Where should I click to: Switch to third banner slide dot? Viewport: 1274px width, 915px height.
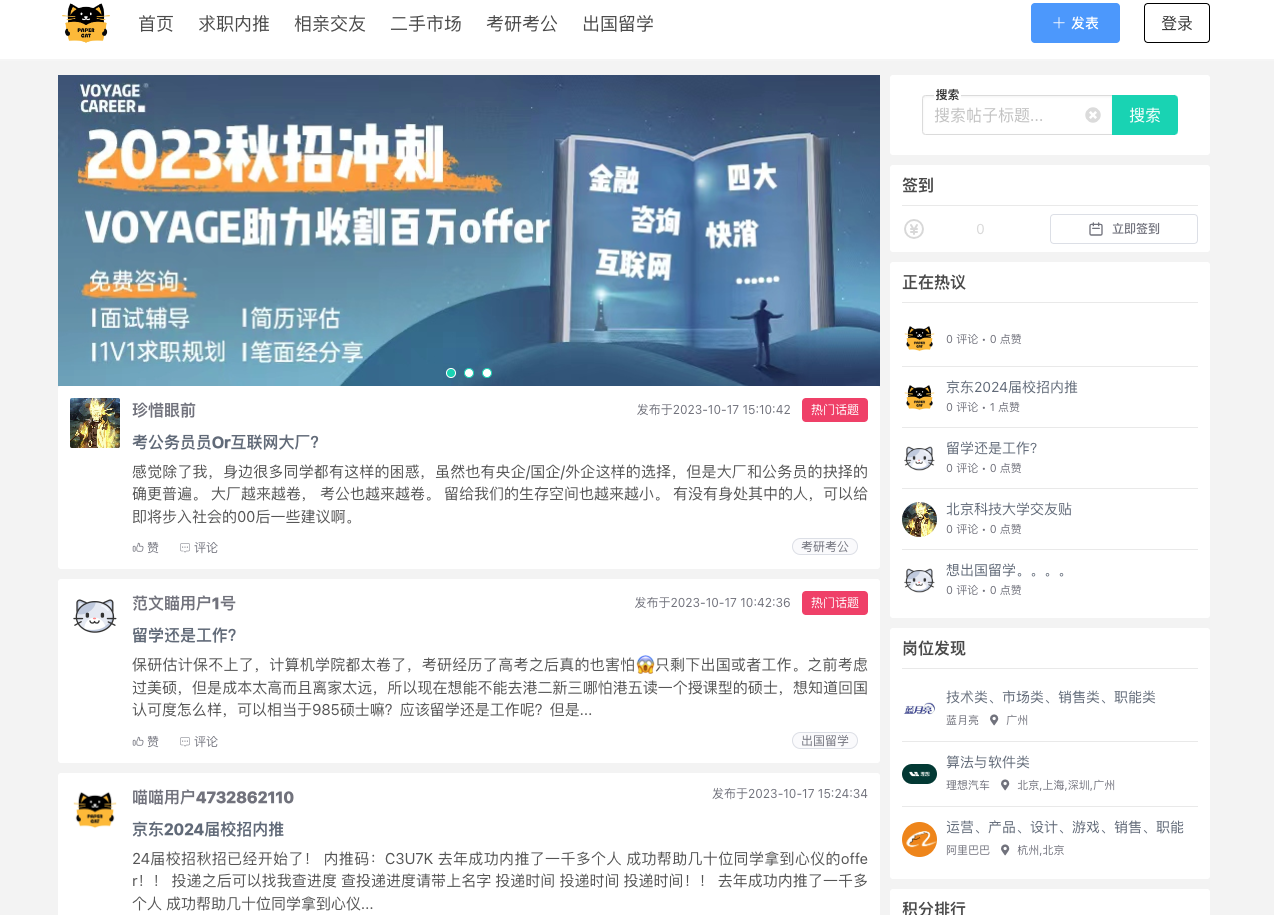pos(487,373)
